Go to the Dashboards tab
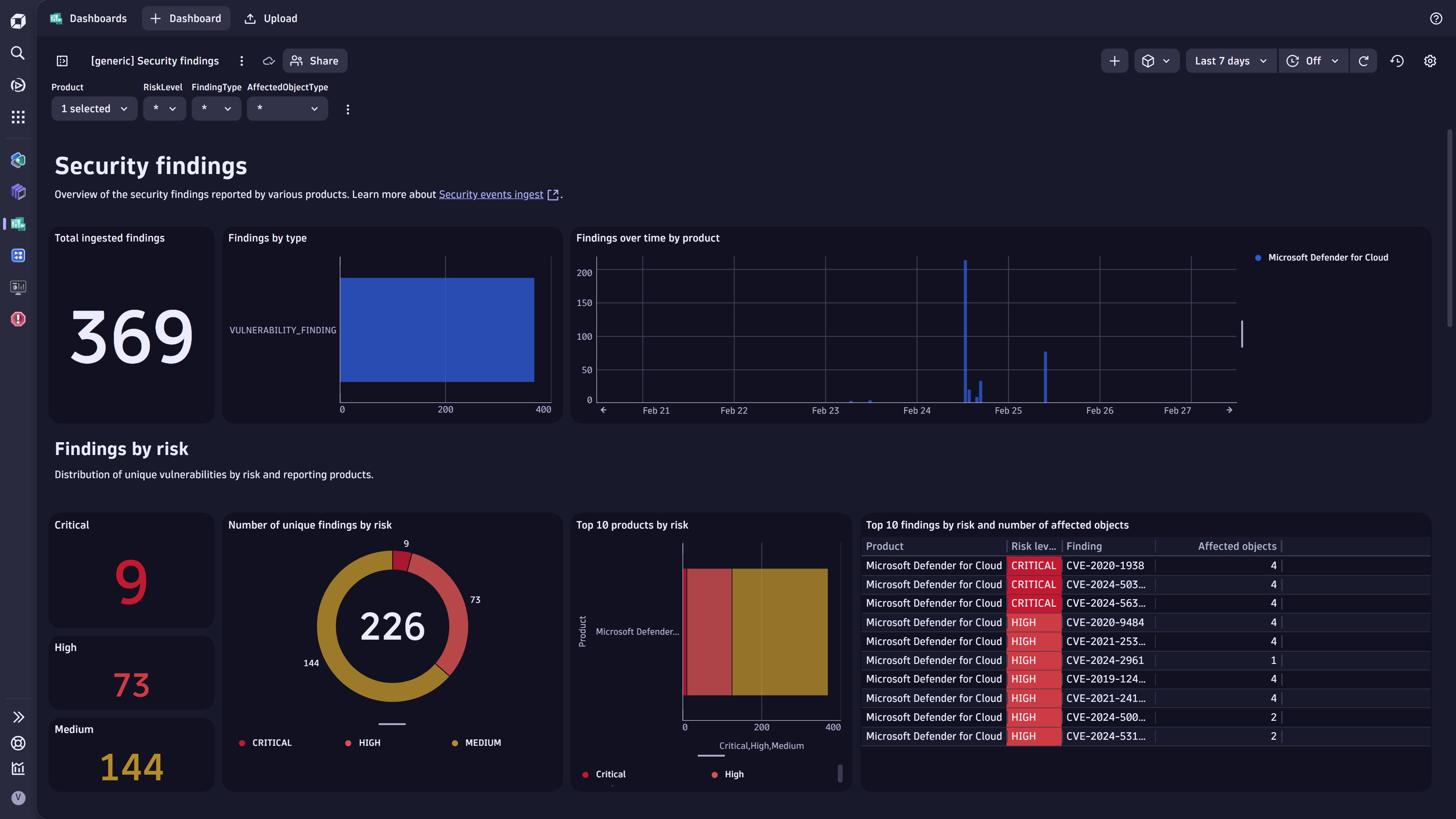The width and height of the screenshot is (1456, 819). pyautogui.click(x=89, y=19)
